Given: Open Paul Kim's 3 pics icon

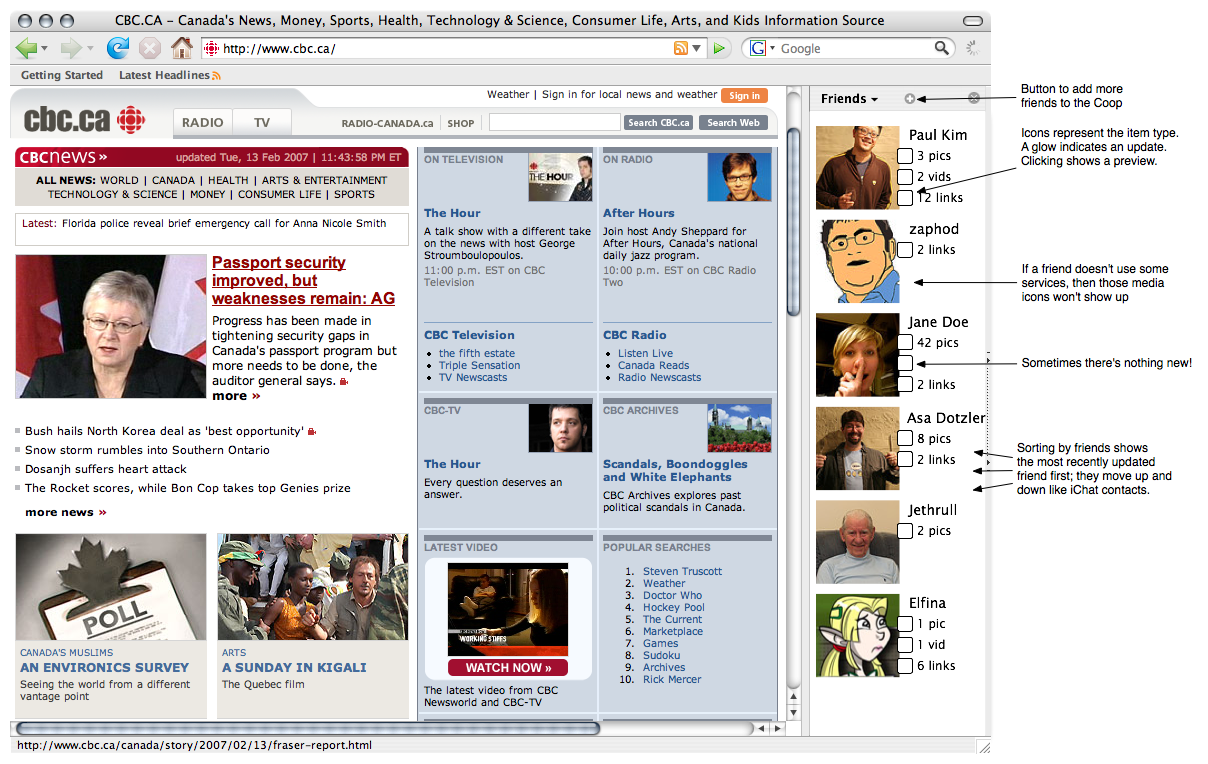Looking at the screenshot, I should 905,156.
